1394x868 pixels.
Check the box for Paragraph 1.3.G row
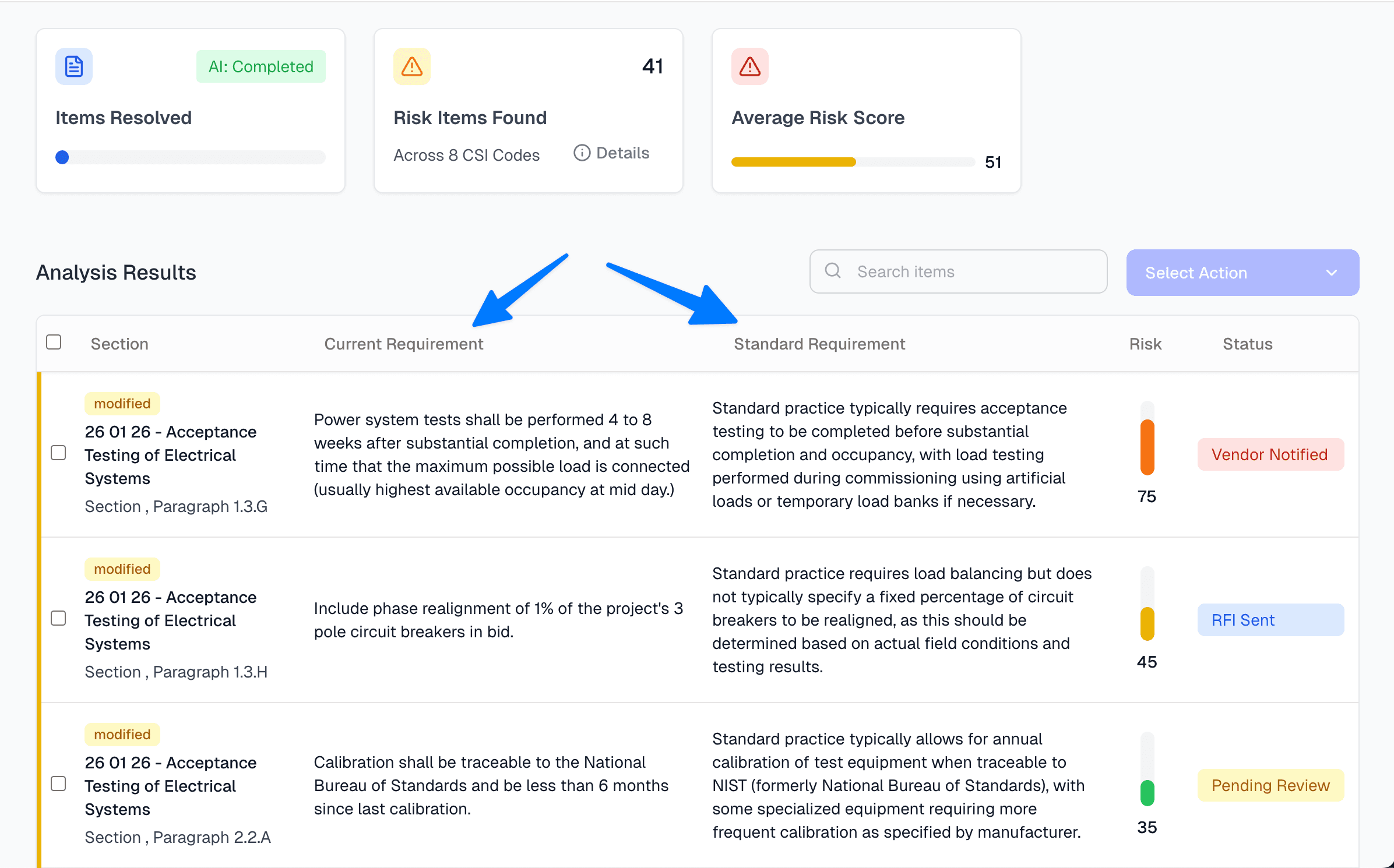point(58,453)
